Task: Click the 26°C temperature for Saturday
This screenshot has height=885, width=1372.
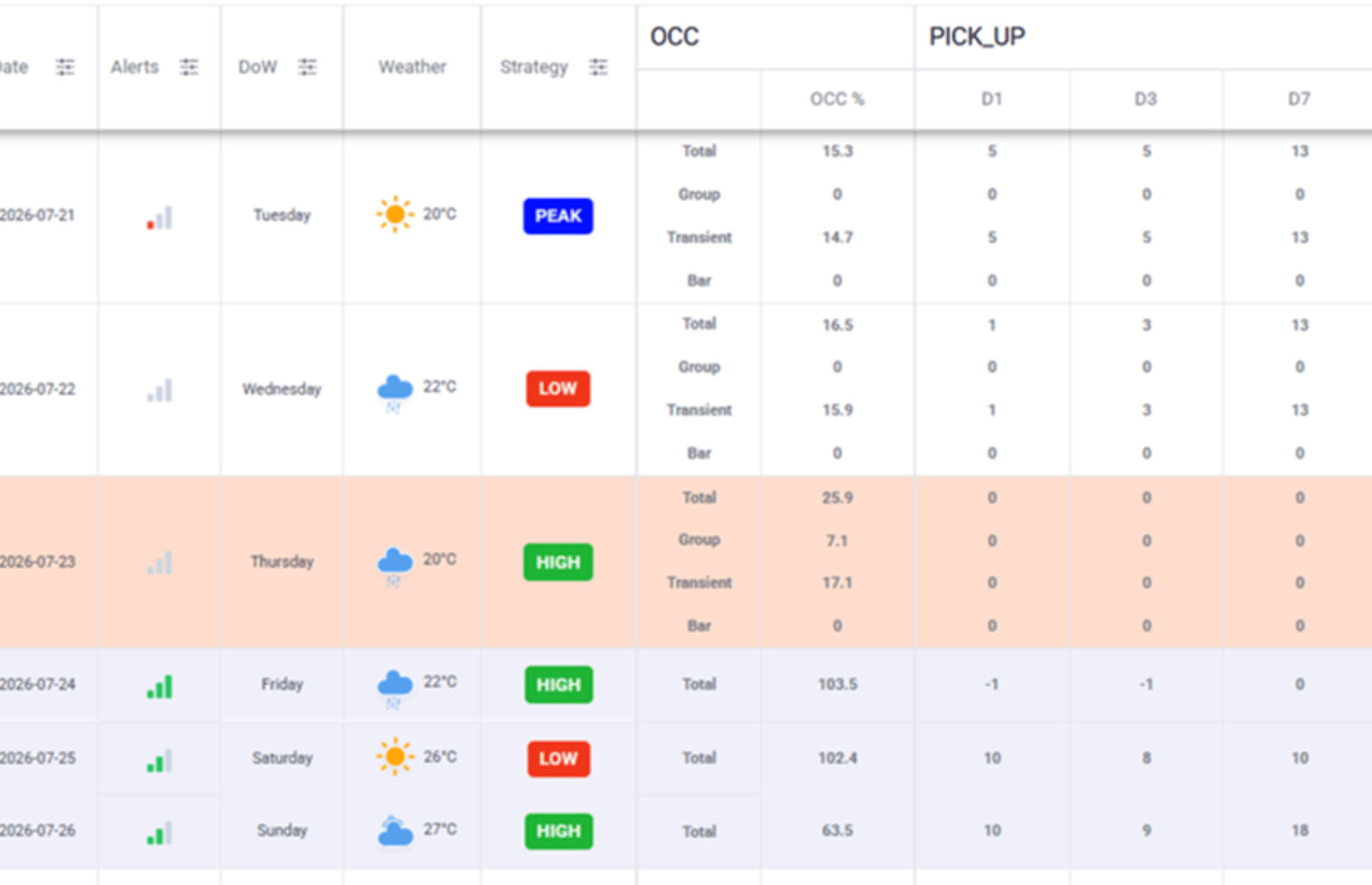Action: (x=440, y=756)
